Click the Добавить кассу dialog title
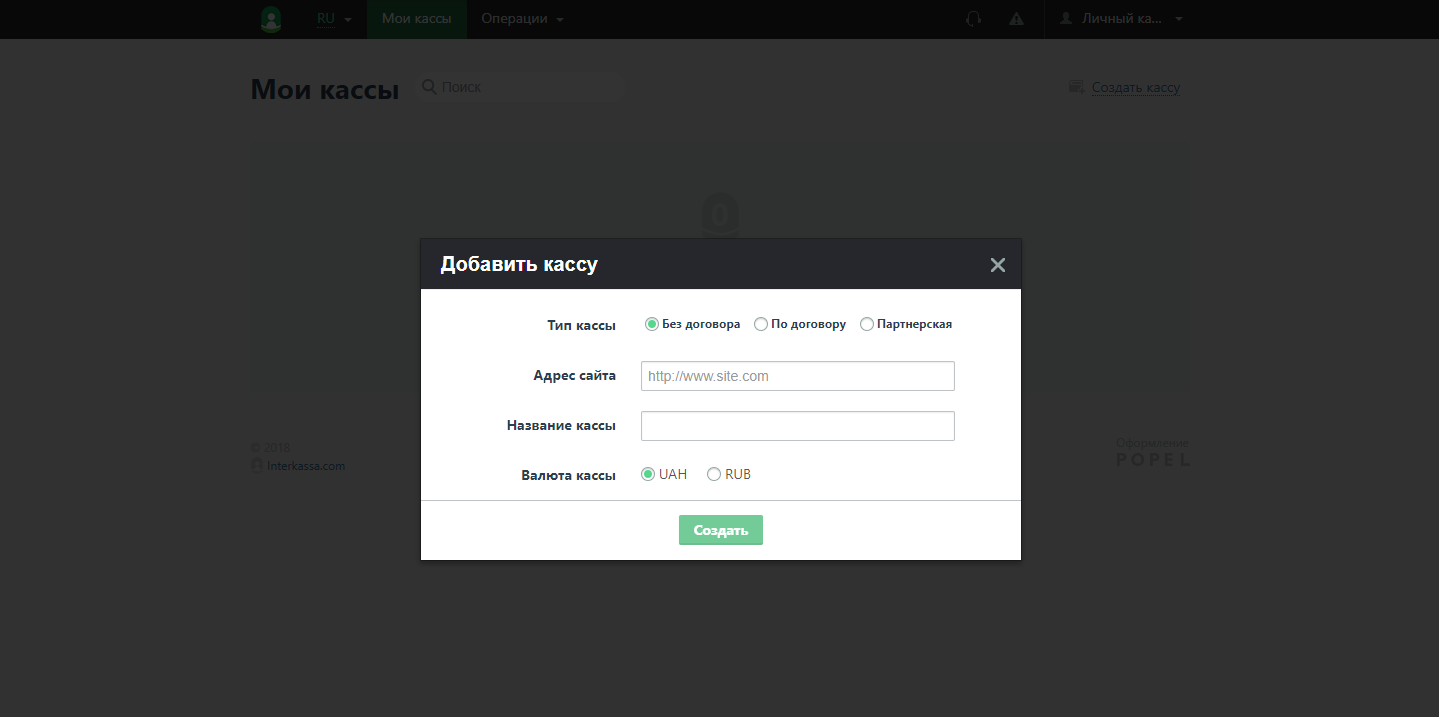The height and width of the screenshot is (717, 1439). click(x=519, y=265)
